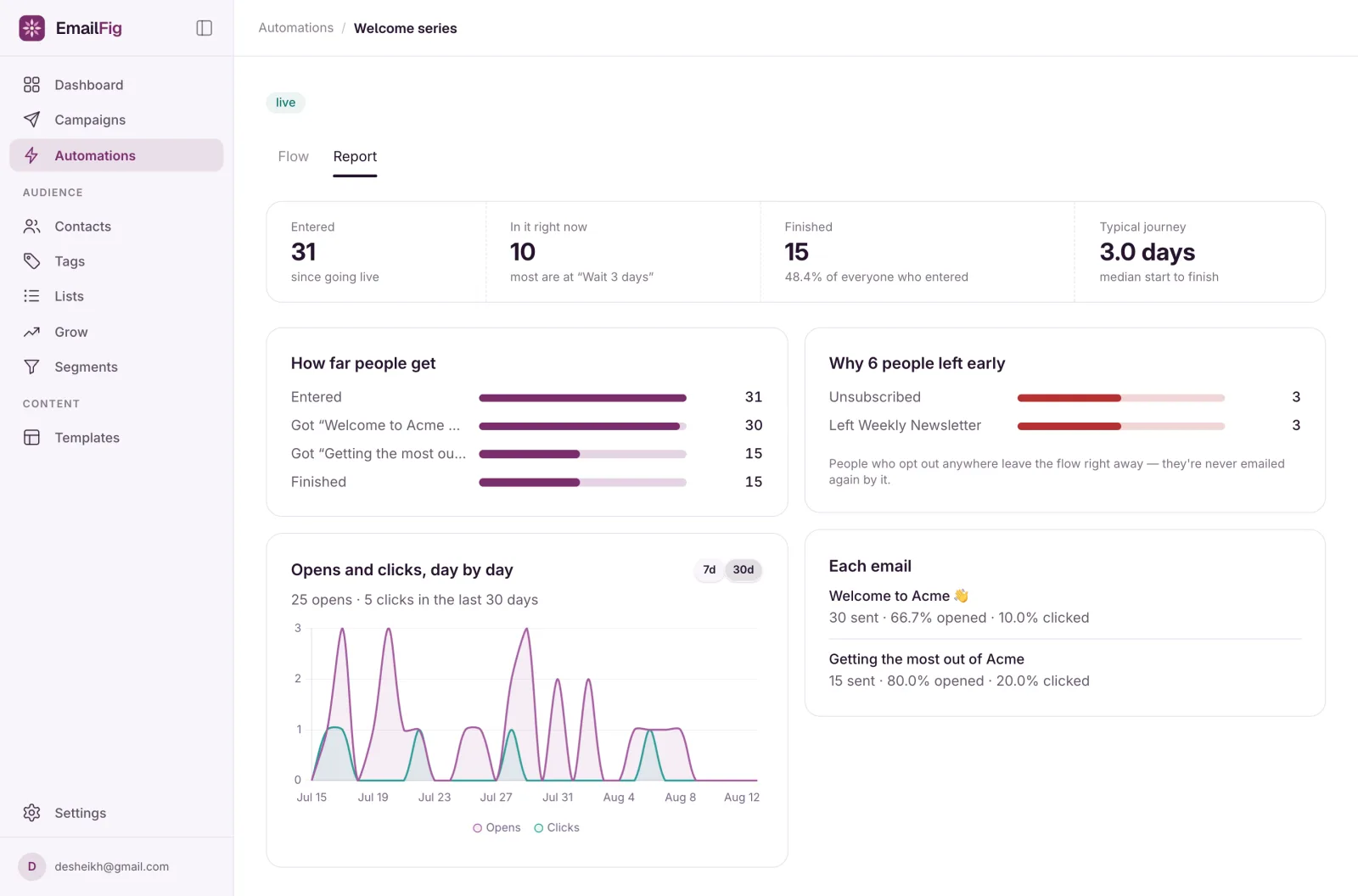Open the Tags section
The image size is (1358, 896).
(x=116, y=261)
